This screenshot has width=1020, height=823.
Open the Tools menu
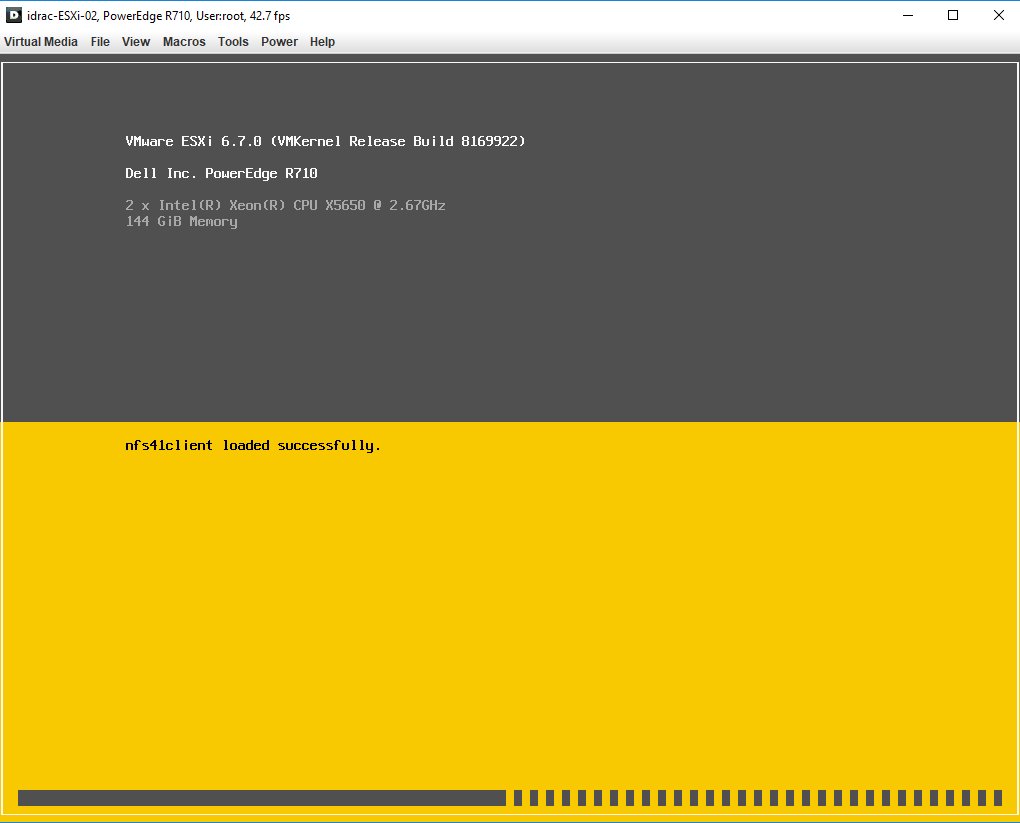coord(233,42)
